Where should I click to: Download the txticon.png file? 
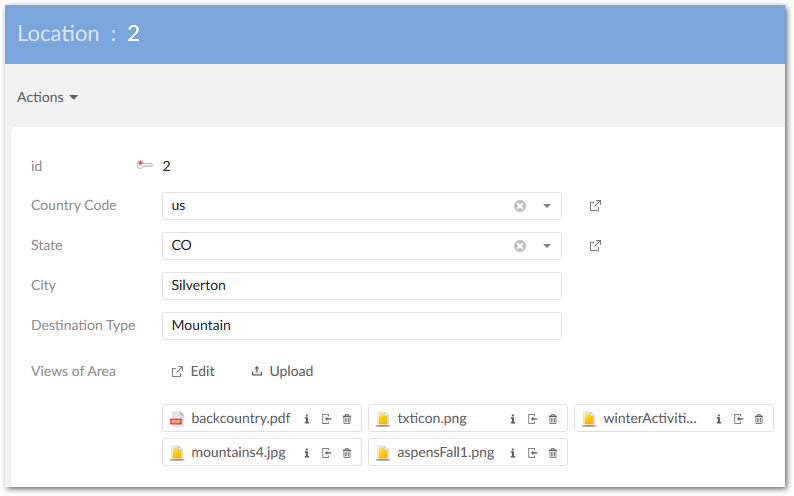(533, 419)
